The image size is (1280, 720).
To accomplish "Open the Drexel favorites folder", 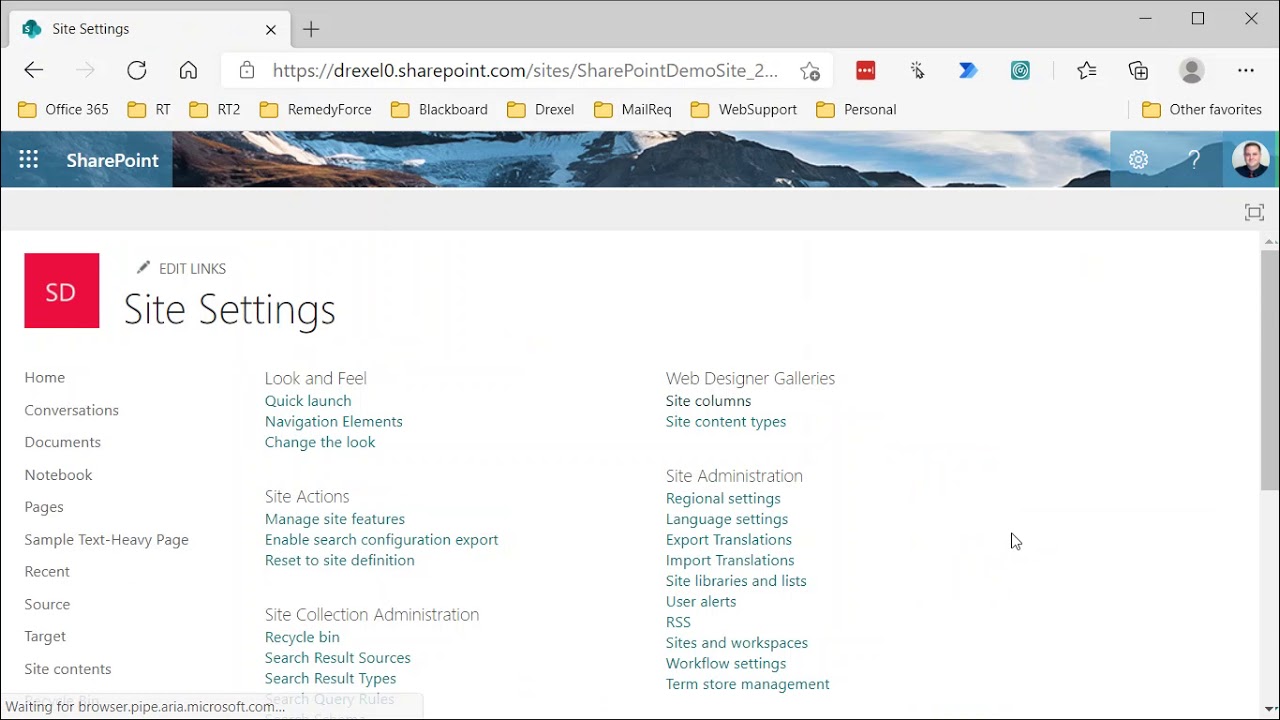I will click(x=540, y=109).
